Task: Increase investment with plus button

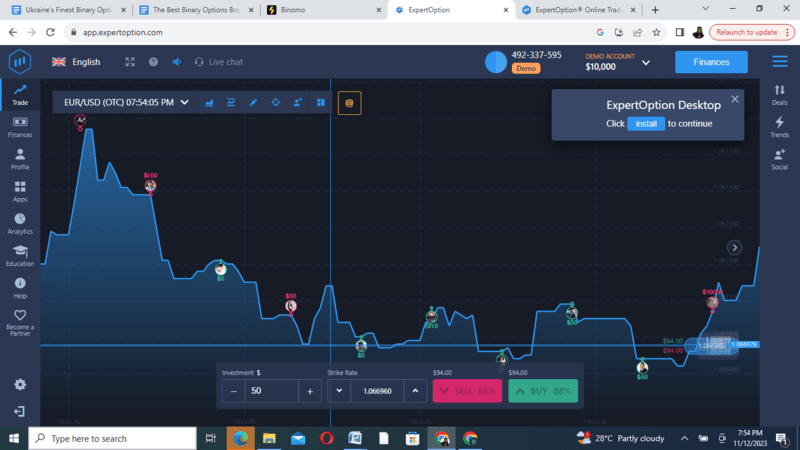Action: [x=310, y=391]
